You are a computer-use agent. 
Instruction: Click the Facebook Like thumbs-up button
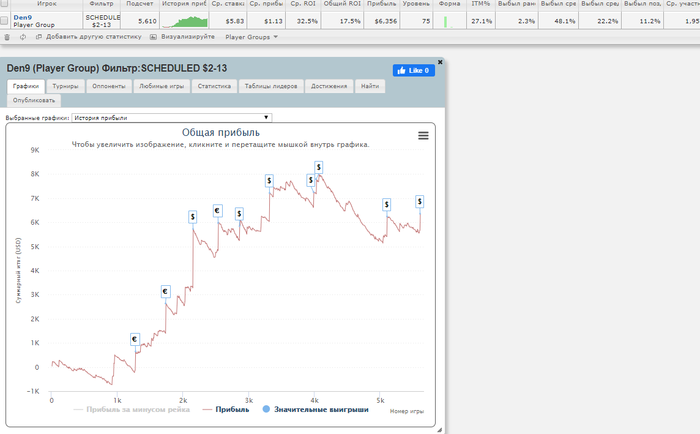(413, 71)
